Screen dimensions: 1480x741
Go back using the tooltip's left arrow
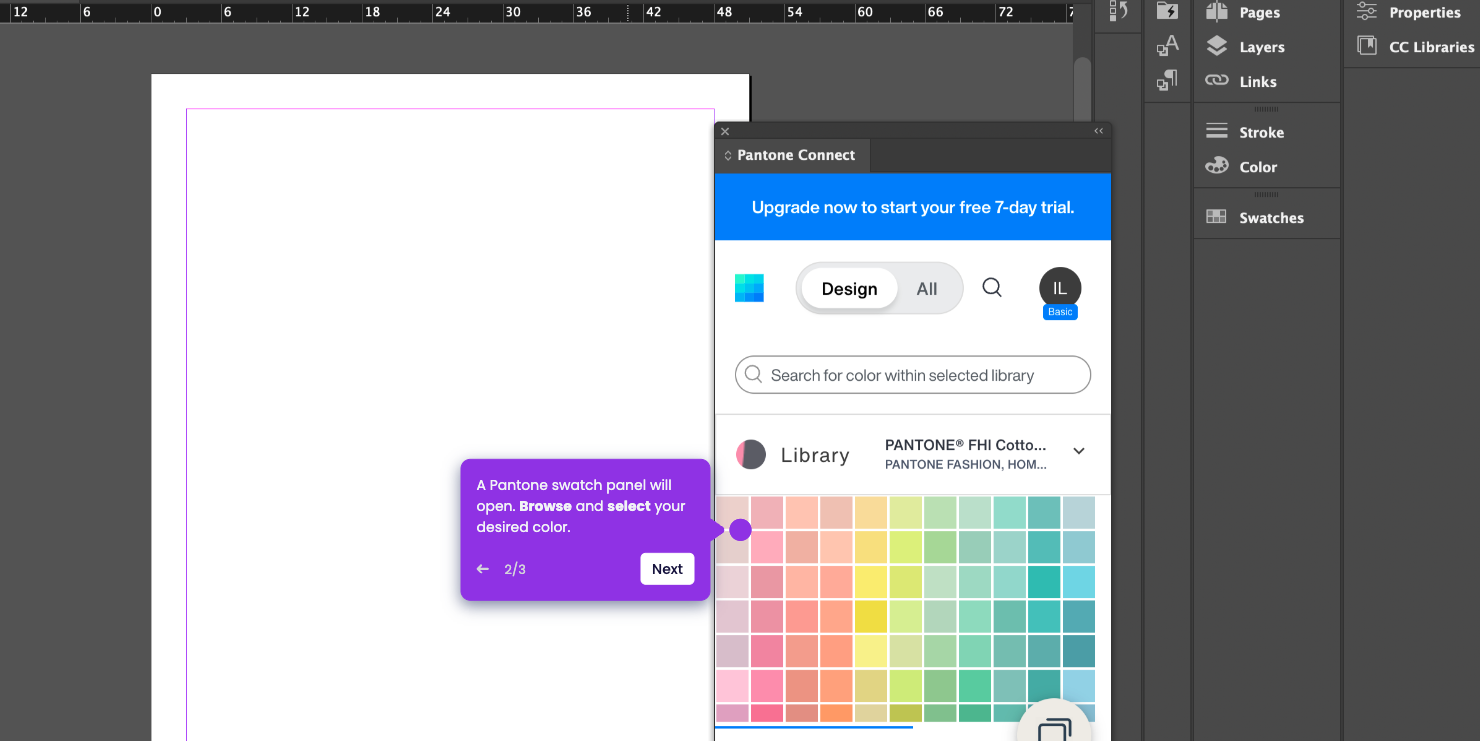(483, 569)
